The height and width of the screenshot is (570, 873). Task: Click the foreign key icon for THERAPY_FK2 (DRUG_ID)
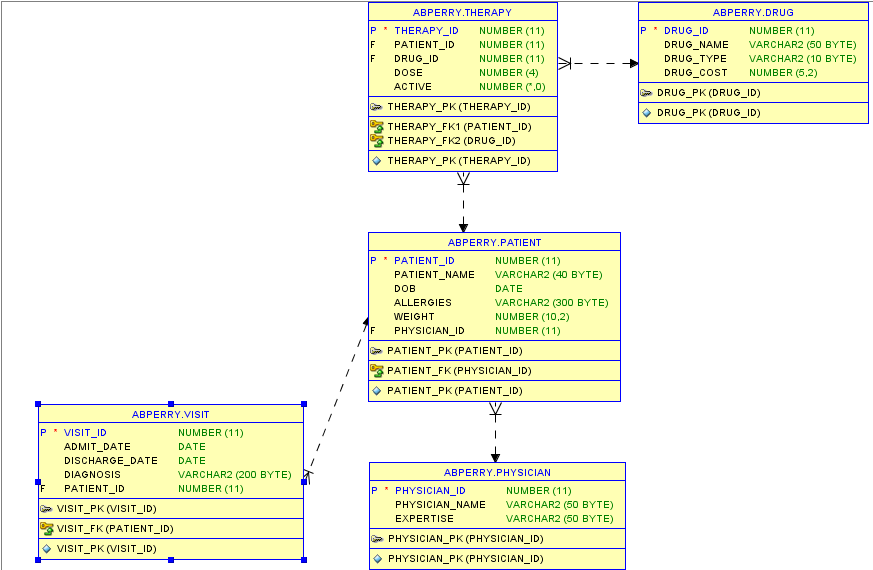tap(377, 141)
